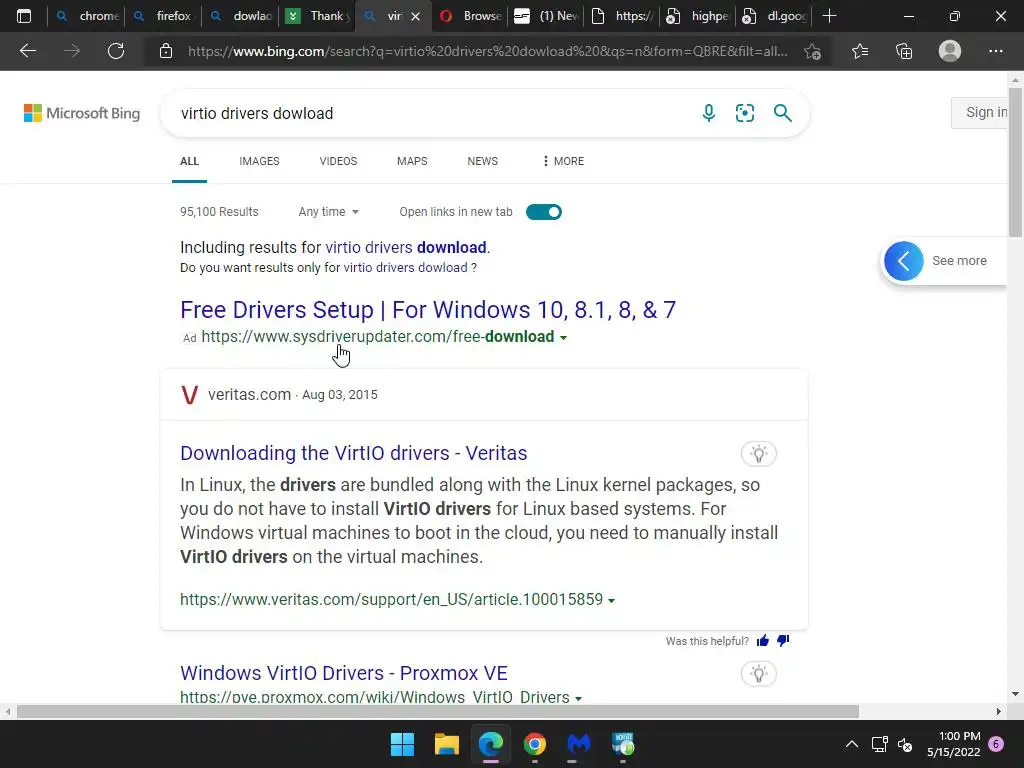The image size is (1024, 768).
Task: Give thumbs up for helpful result
Action: 763,641
